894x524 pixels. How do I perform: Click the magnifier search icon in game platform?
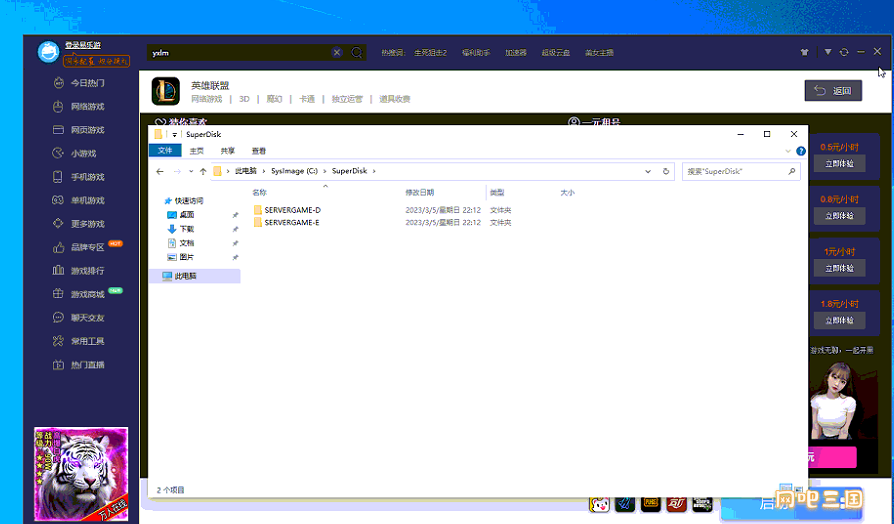coord(357,52)
